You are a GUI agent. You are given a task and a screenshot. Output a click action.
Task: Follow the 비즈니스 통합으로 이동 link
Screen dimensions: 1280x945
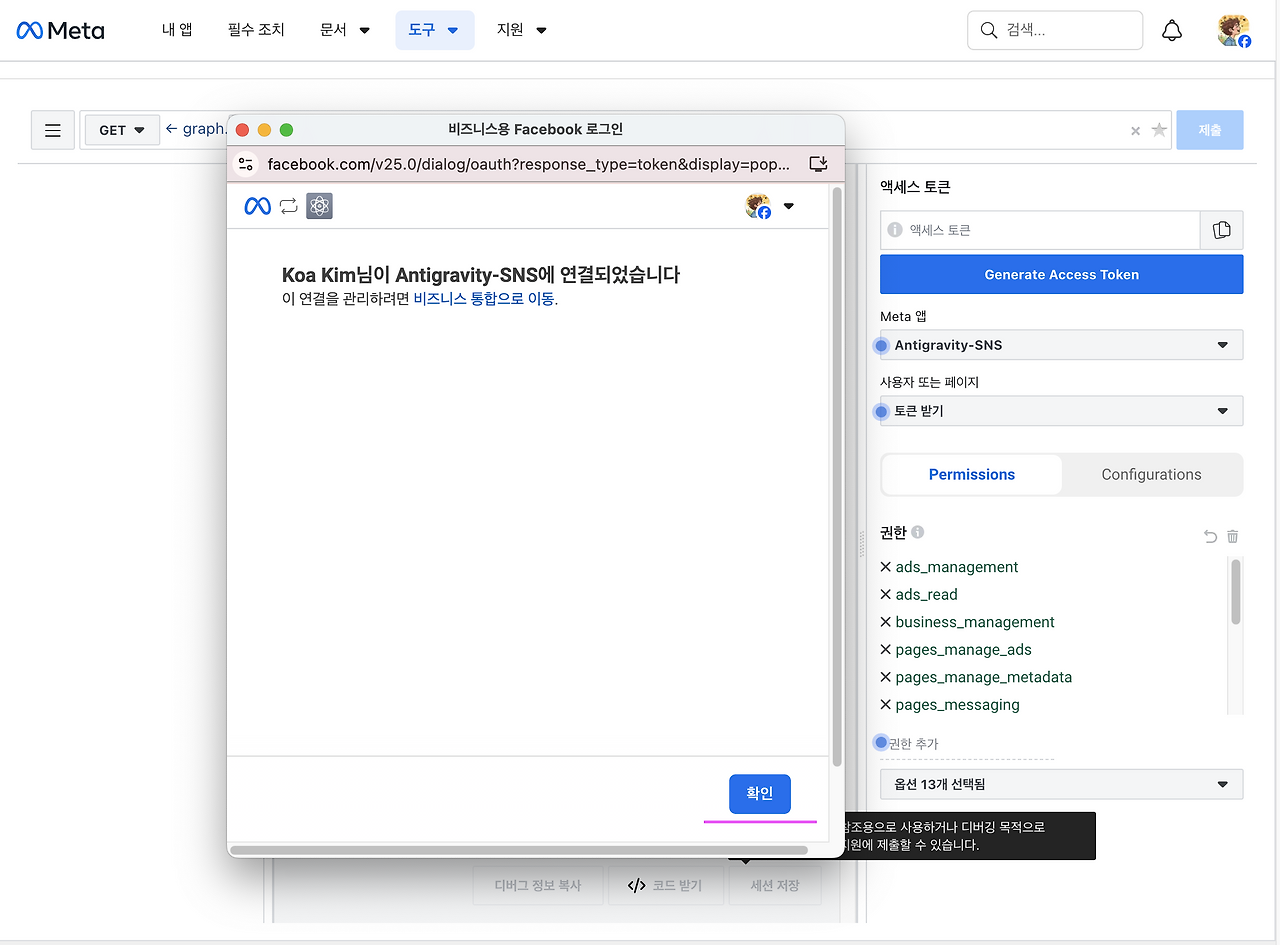click(x=484, y=298)
